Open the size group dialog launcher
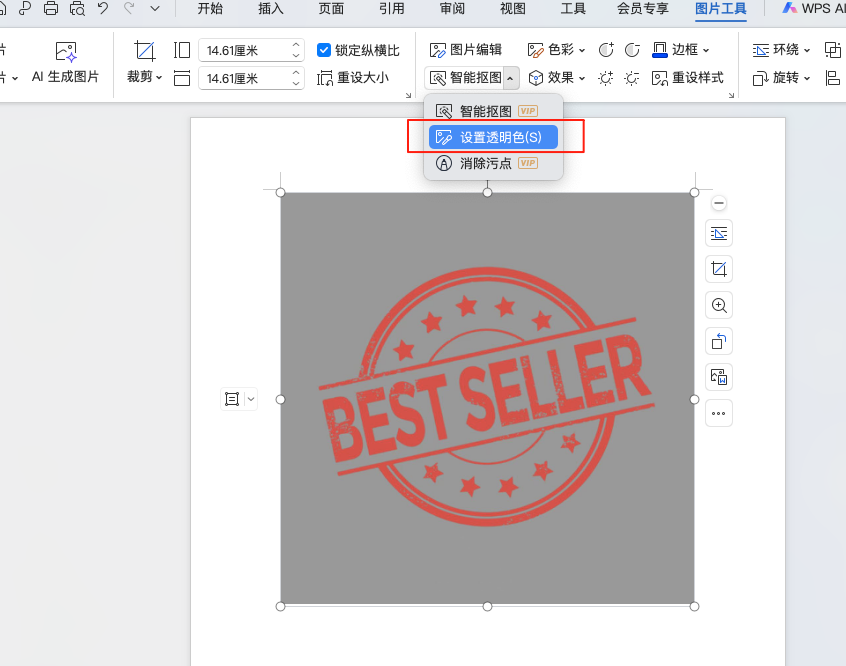The image size is (846, 666). click(x=408, y=95)
